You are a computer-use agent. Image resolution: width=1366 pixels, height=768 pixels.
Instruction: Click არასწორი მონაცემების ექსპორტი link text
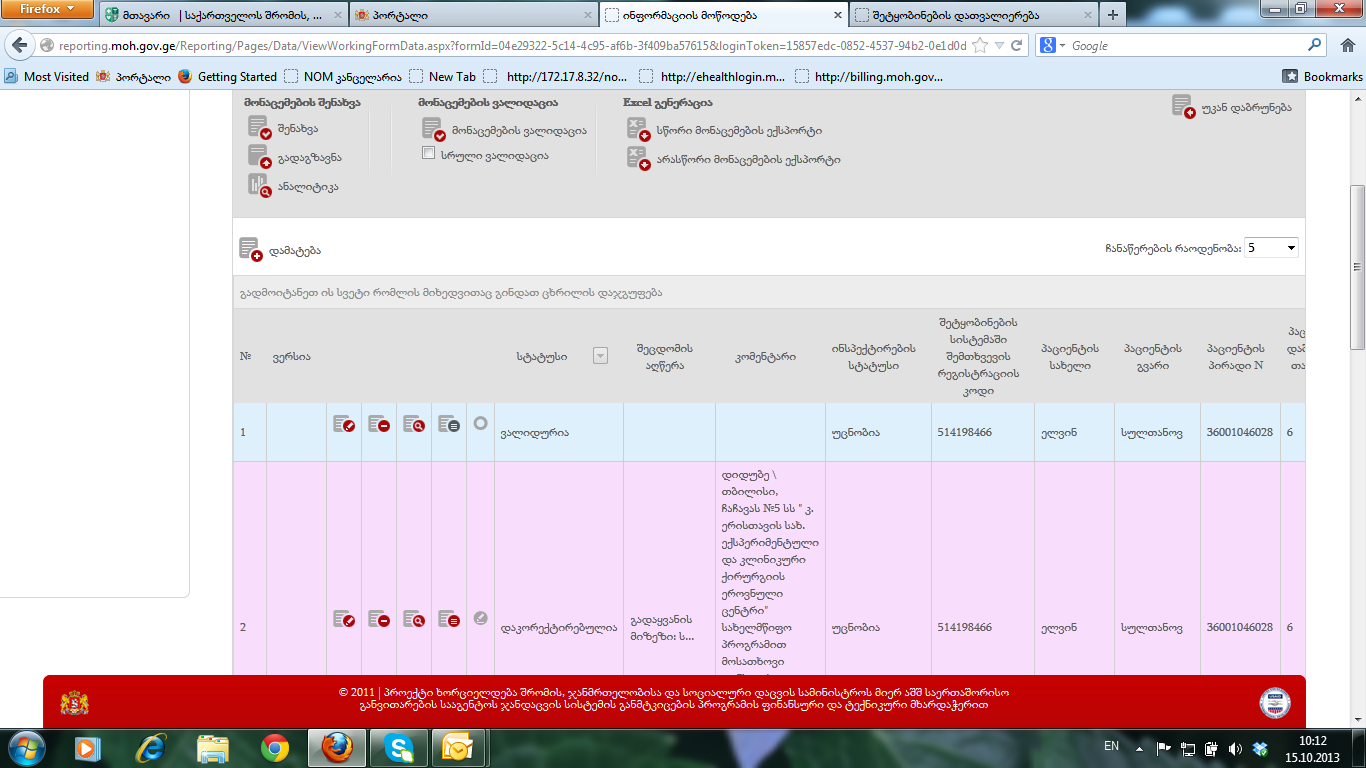coord(748,159)
